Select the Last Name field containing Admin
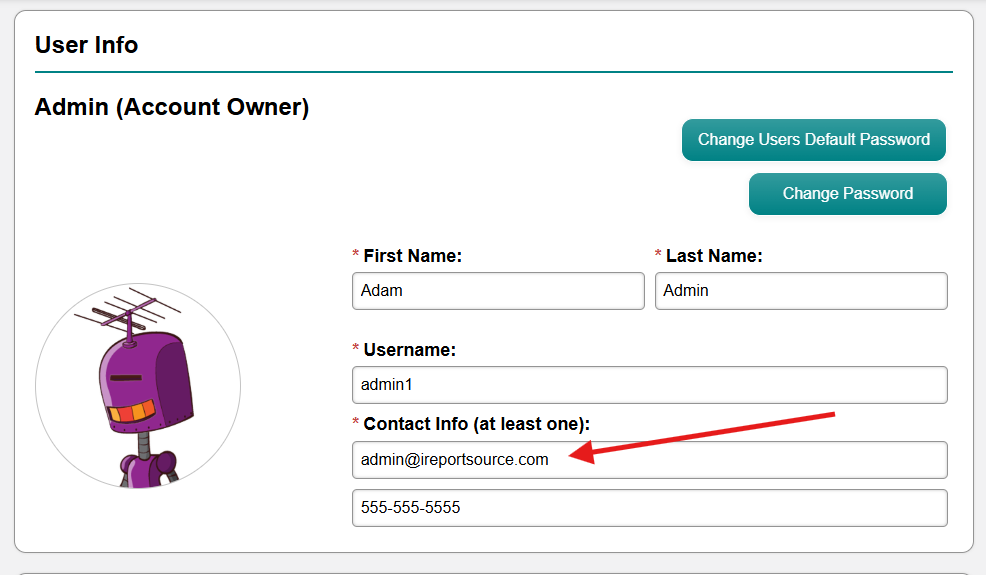The image size is (986, 575). [801, 291]
